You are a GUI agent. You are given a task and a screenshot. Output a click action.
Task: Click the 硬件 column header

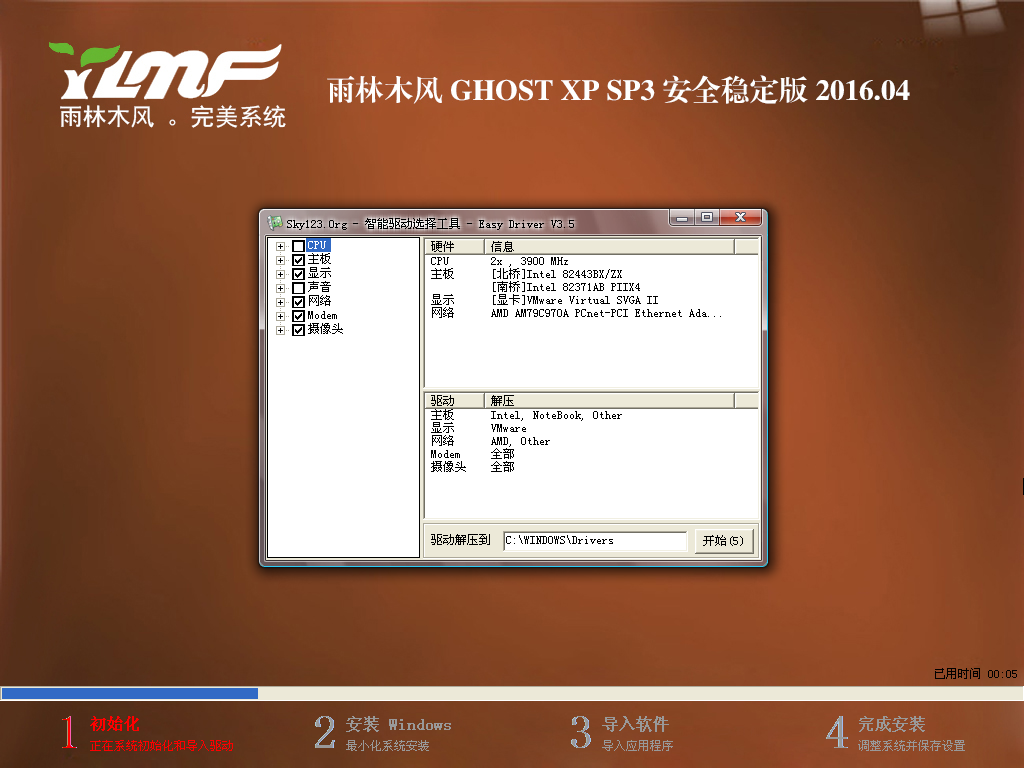tap(454, 246)
